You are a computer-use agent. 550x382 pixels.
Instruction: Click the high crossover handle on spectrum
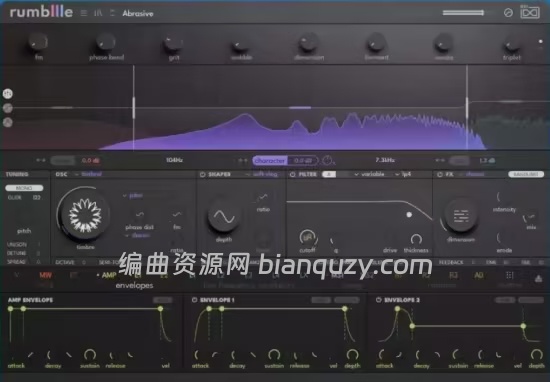467,108
